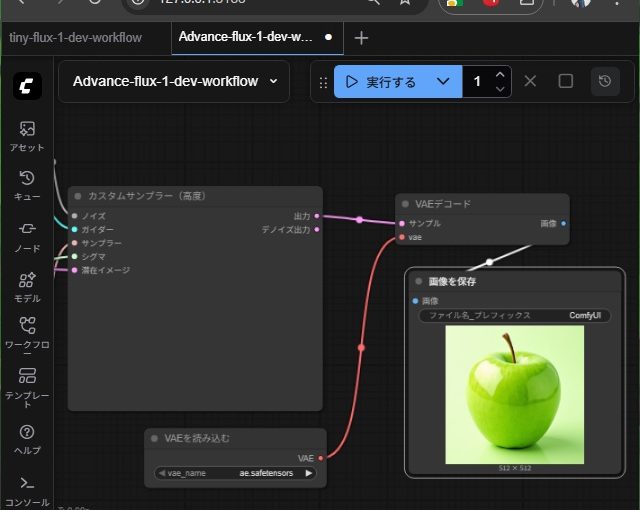Click the 出力 output socket
Image resolution: width=640 pixels, height=510 pixels.
(x=317, y=216)
